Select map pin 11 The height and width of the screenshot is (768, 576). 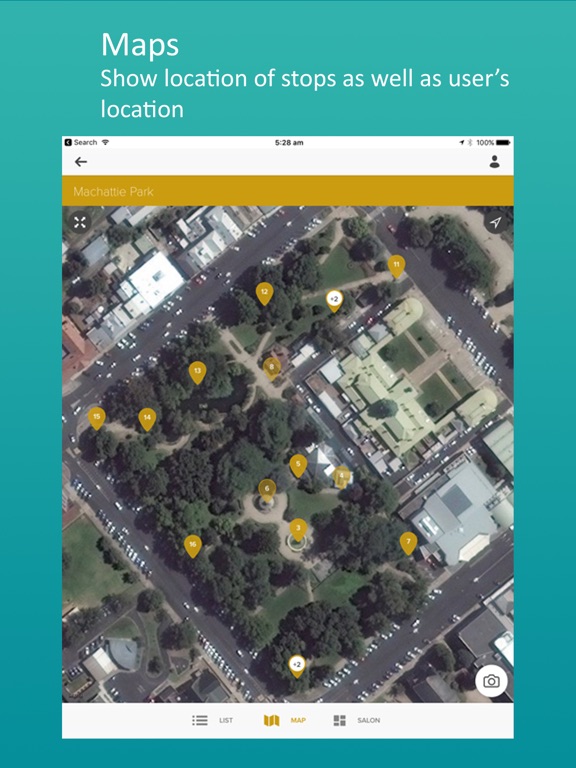(x=396, y=266)
